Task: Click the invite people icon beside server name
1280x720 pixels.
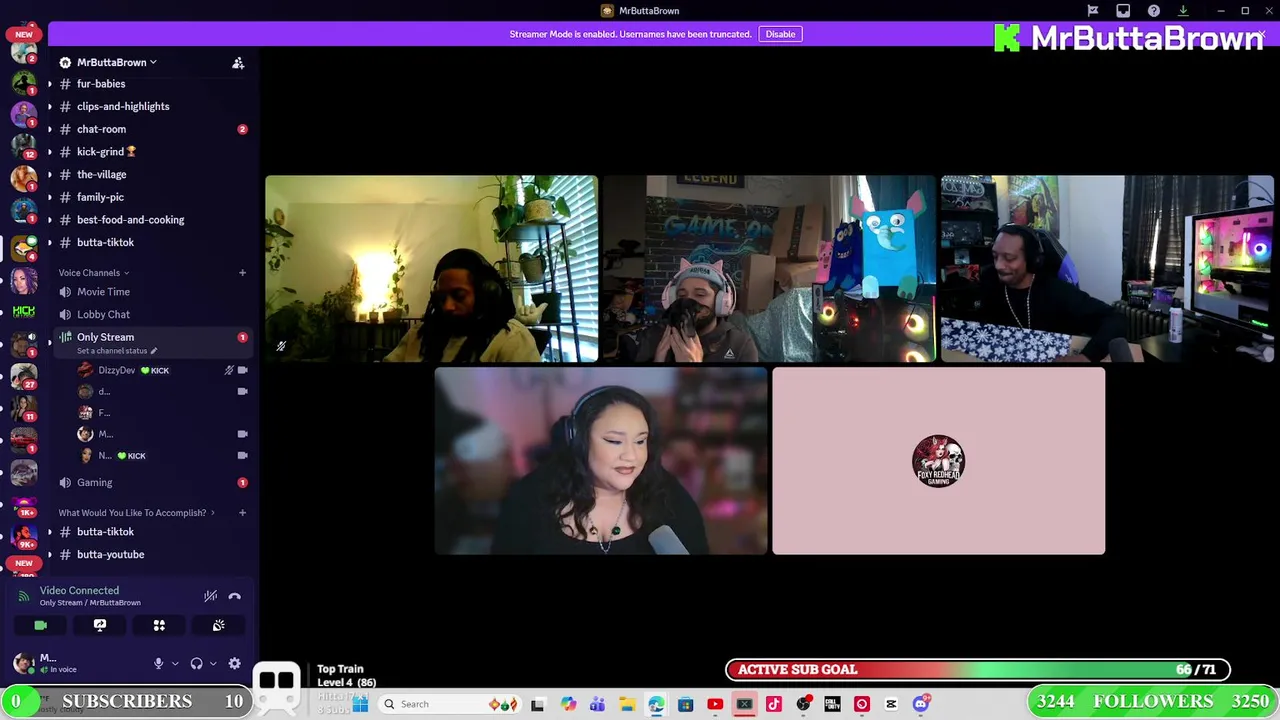Action: (x=238, y=63)
